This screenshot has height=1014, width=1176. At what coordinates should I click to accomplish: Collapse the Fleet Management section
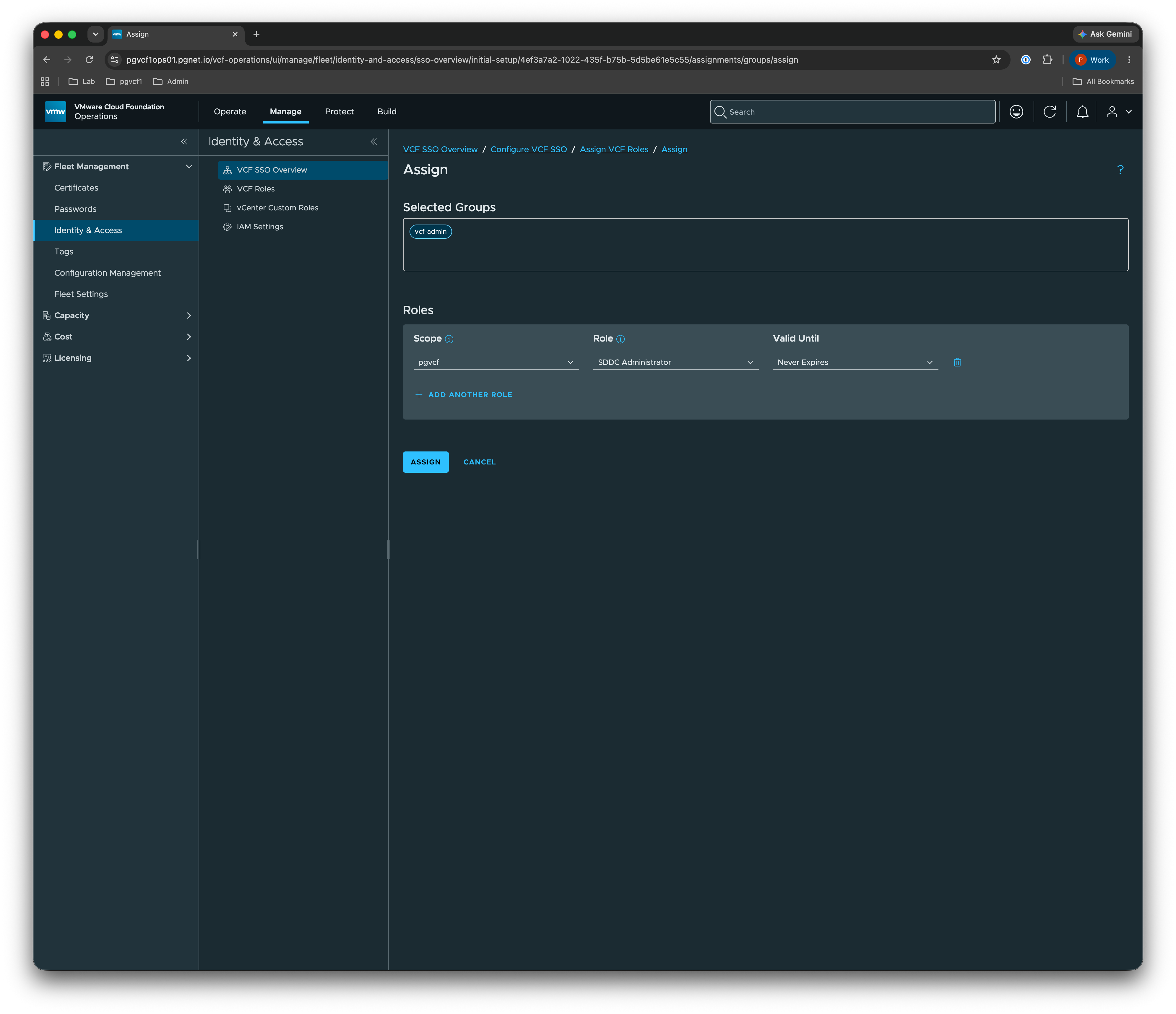click(189, 166)
